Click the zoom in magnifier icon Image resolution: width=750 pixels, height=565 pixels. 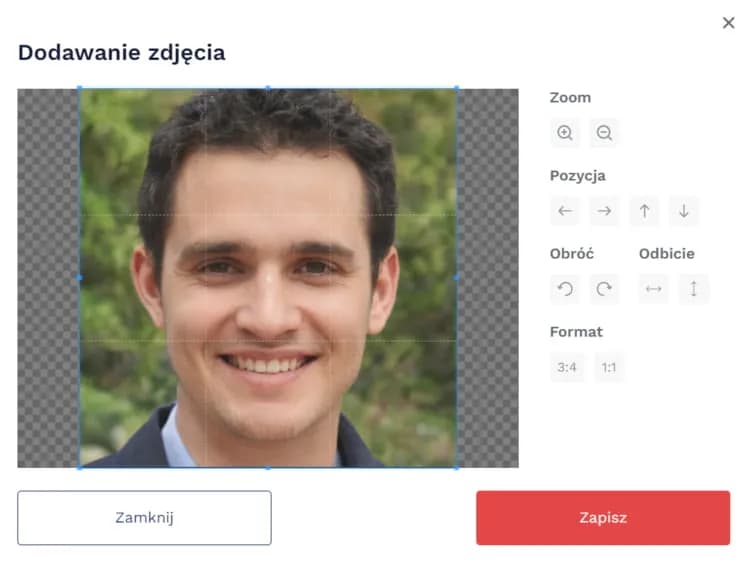565,133
